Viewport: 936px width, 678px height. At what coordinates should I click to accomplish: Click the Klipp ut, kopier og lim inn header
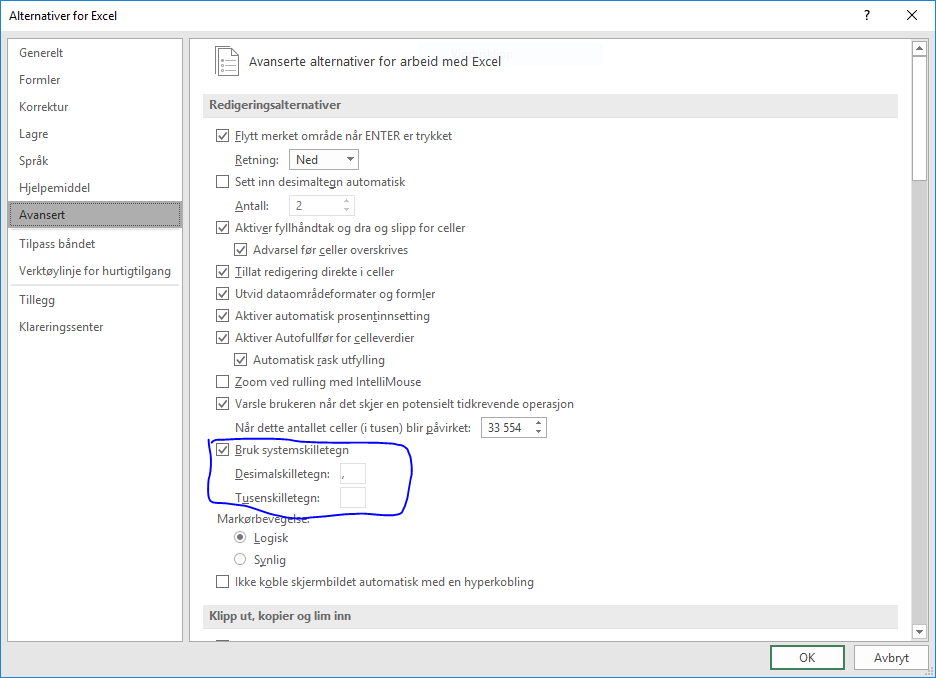pos(550,616)
